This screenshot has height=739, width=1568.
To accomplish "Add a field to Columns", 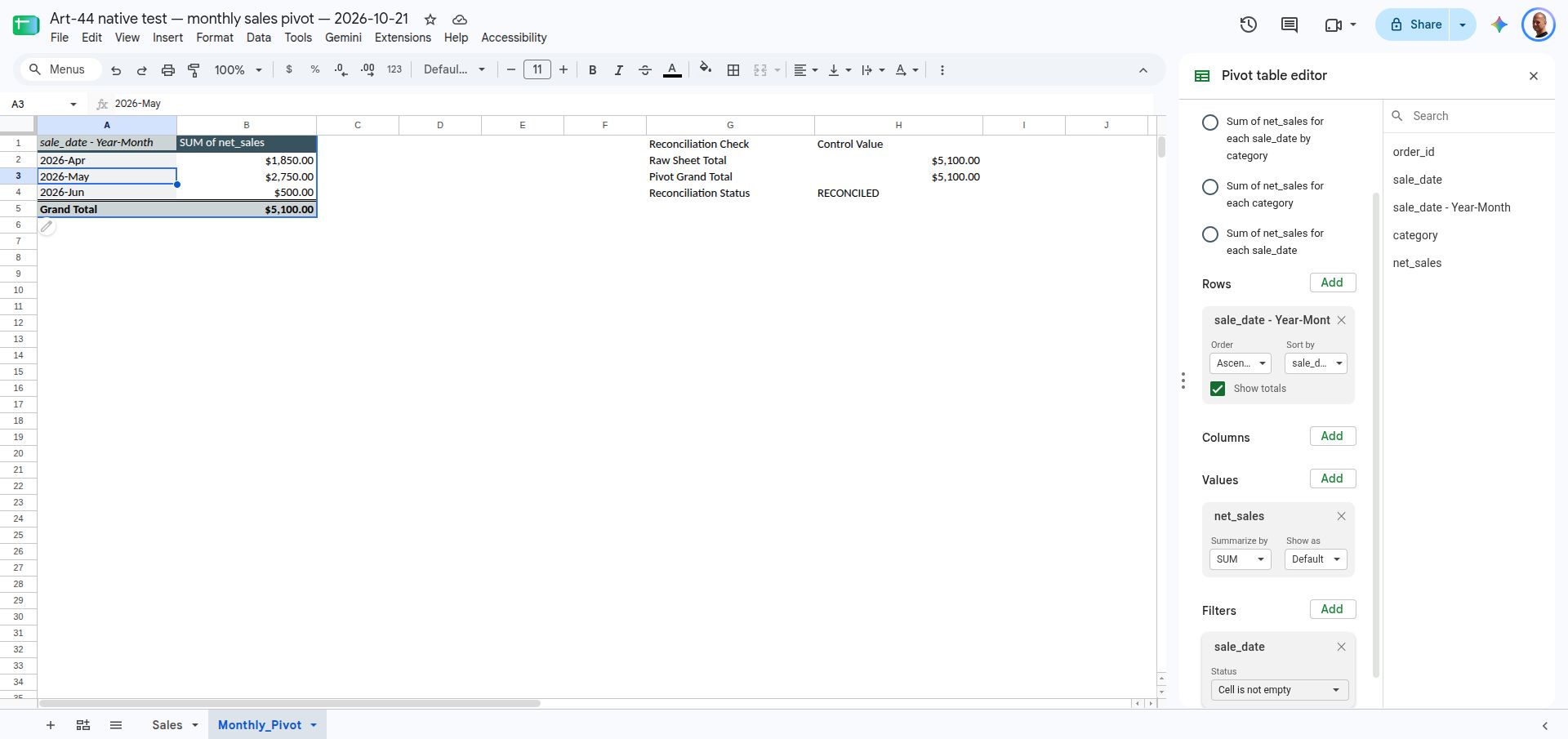I will point(1333,436).
